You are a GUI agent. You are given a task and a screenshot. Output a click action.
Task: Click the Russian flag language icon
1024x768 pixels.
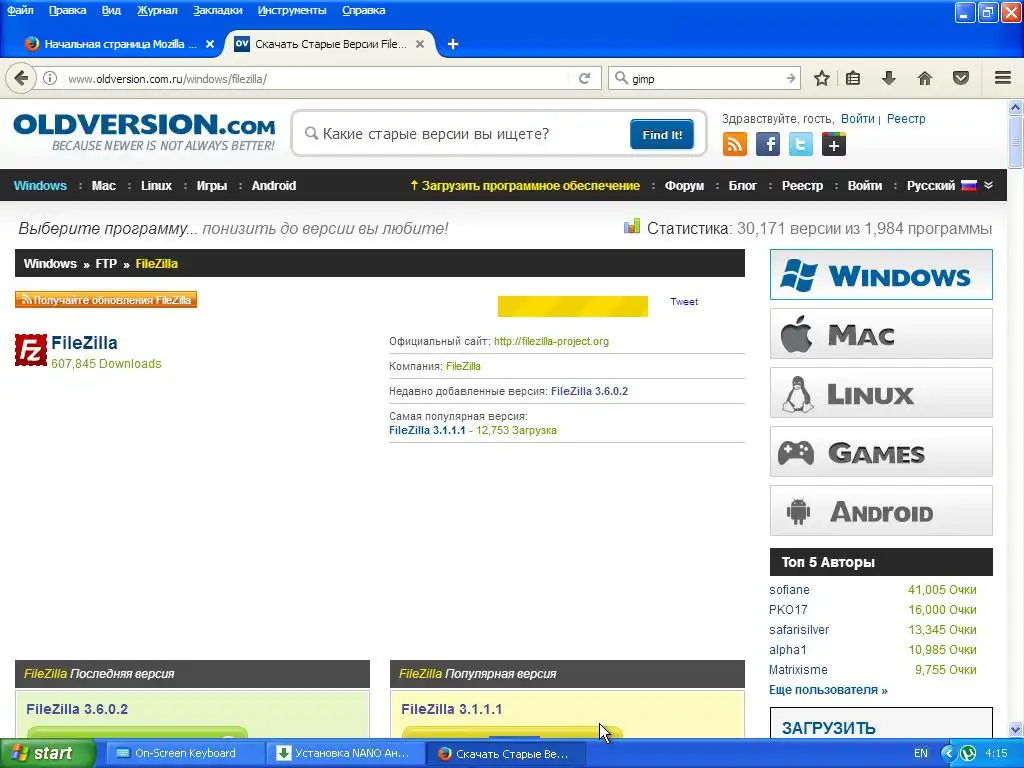[969, 185]
